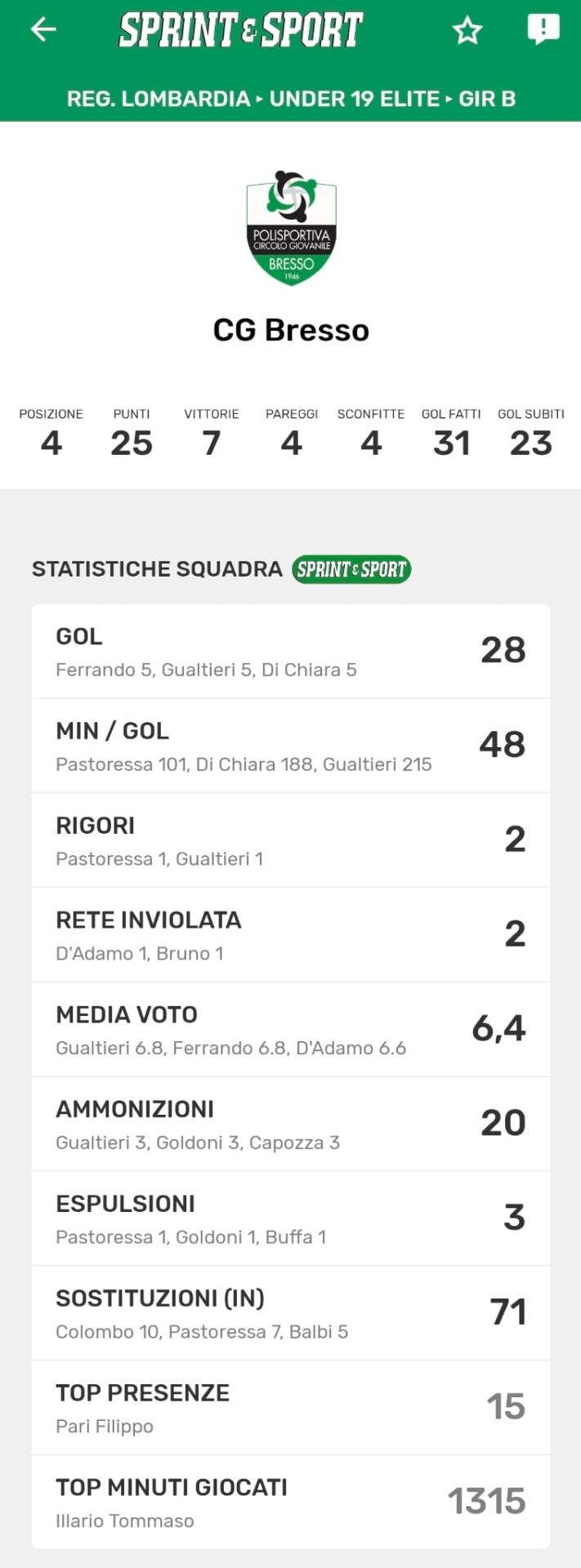Open the GOL statistics row
The width and height of the screenshot is (581, 1568).
pos(290,652)
